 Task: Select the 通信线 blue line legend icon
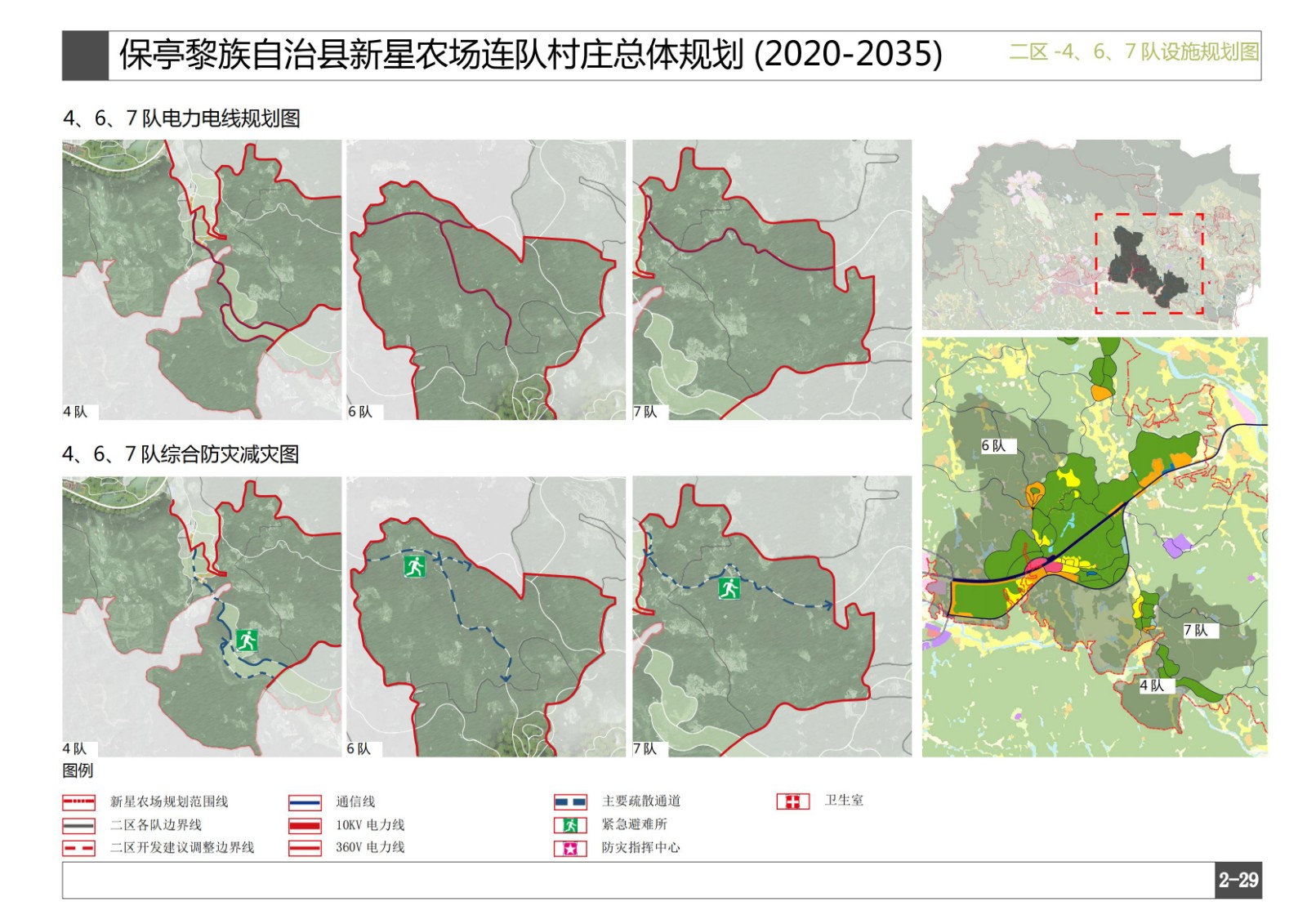[x=305, y=802]
